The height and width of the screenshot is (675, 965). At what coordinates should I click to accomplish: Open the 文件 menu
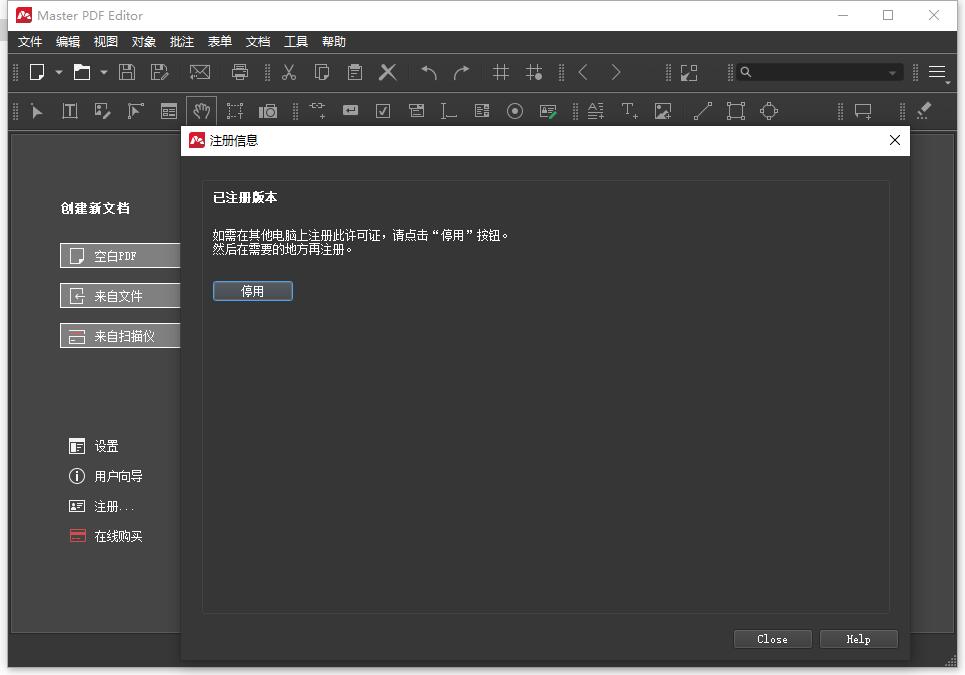tap(30, 41)
